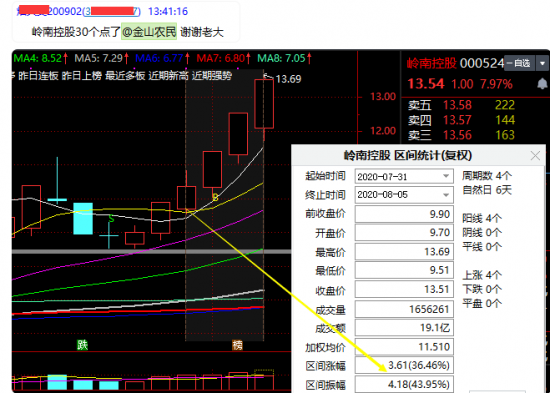
Task: Close the 区间统计 dialog with X
Action: (x=535, y=155)
